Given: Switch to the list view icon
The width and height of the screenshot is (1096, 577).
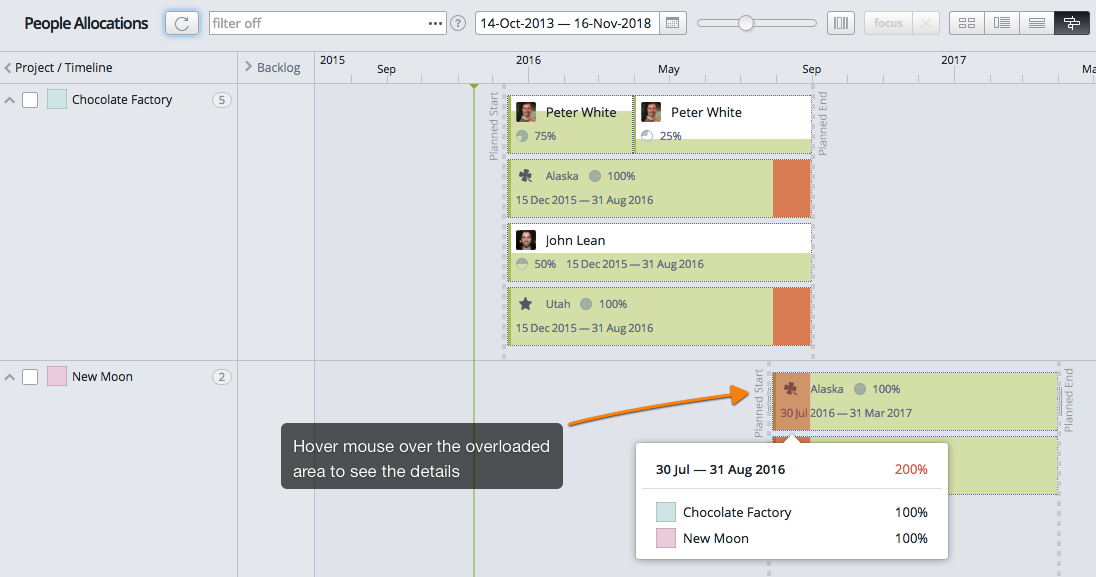Looking at the screenshot, I should [x=1001, y=22].
